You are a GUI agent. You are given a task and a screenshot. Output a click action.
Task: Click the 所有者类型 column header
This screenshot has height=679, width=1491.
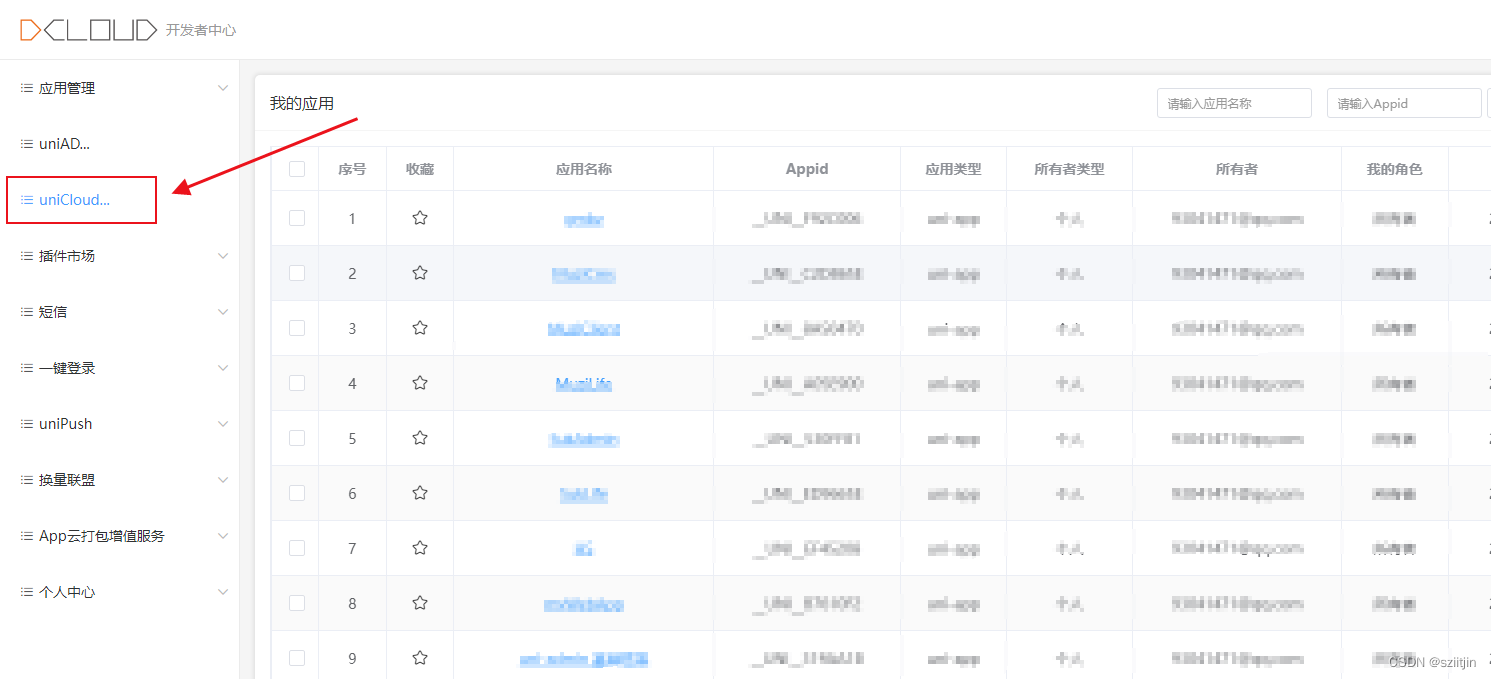(x=1069, y=169)
